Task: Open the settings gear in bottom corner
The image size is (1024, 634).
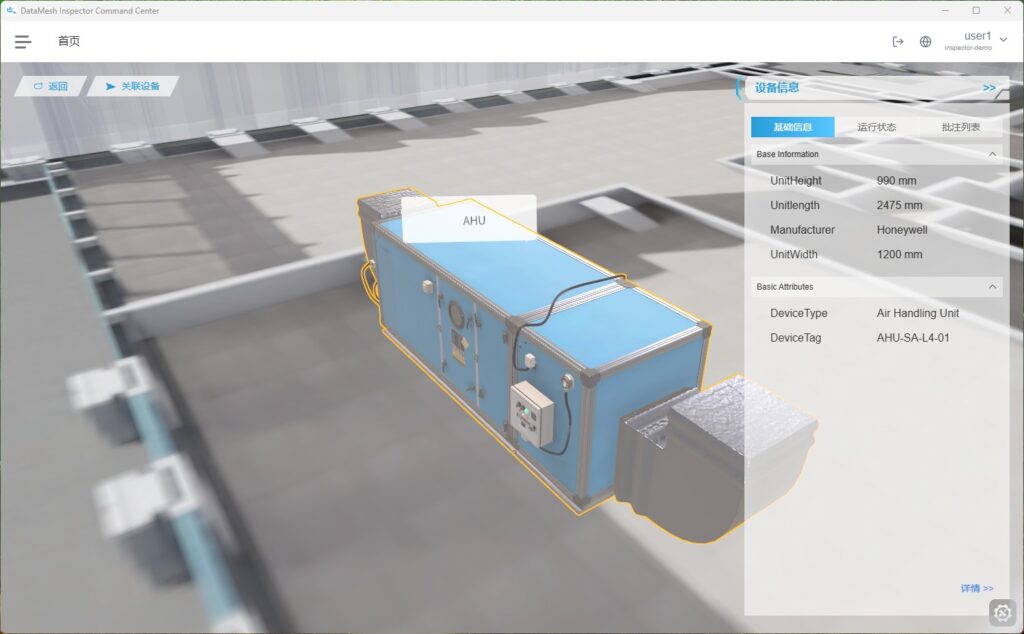Action: coord(1002,612)
